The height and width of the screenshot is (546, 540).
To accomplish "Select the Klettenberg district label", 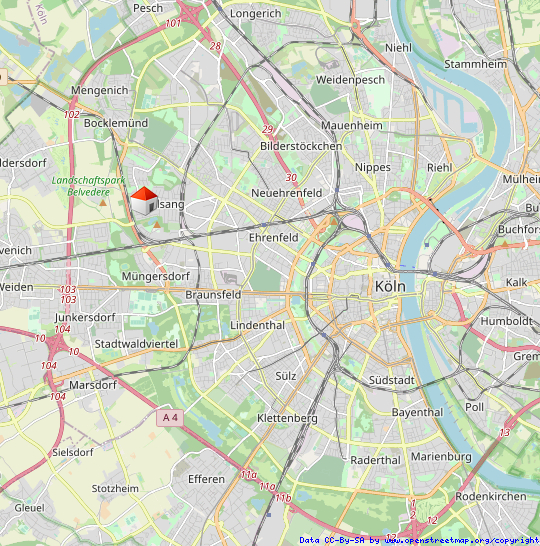I will tap(287, 418).
